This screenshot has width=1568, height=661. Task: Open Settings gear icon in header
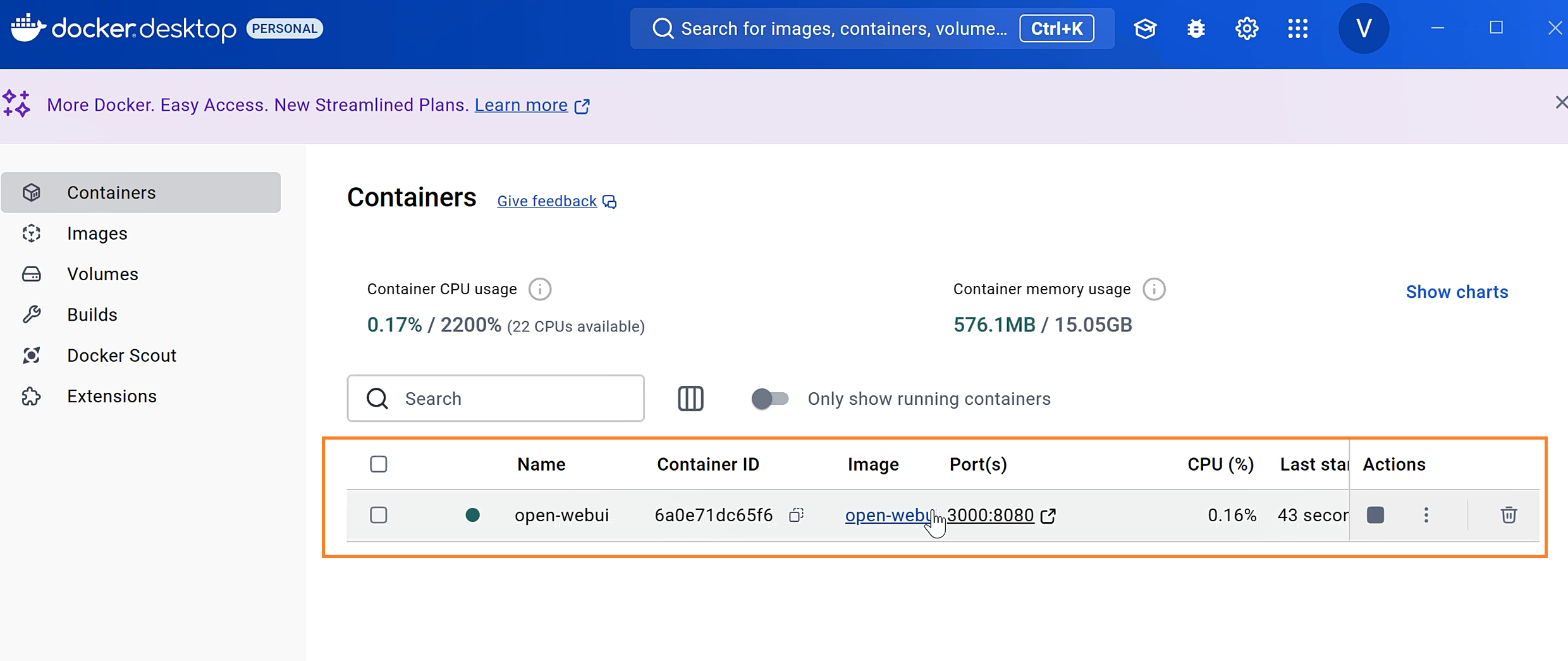coord(1247,28)
